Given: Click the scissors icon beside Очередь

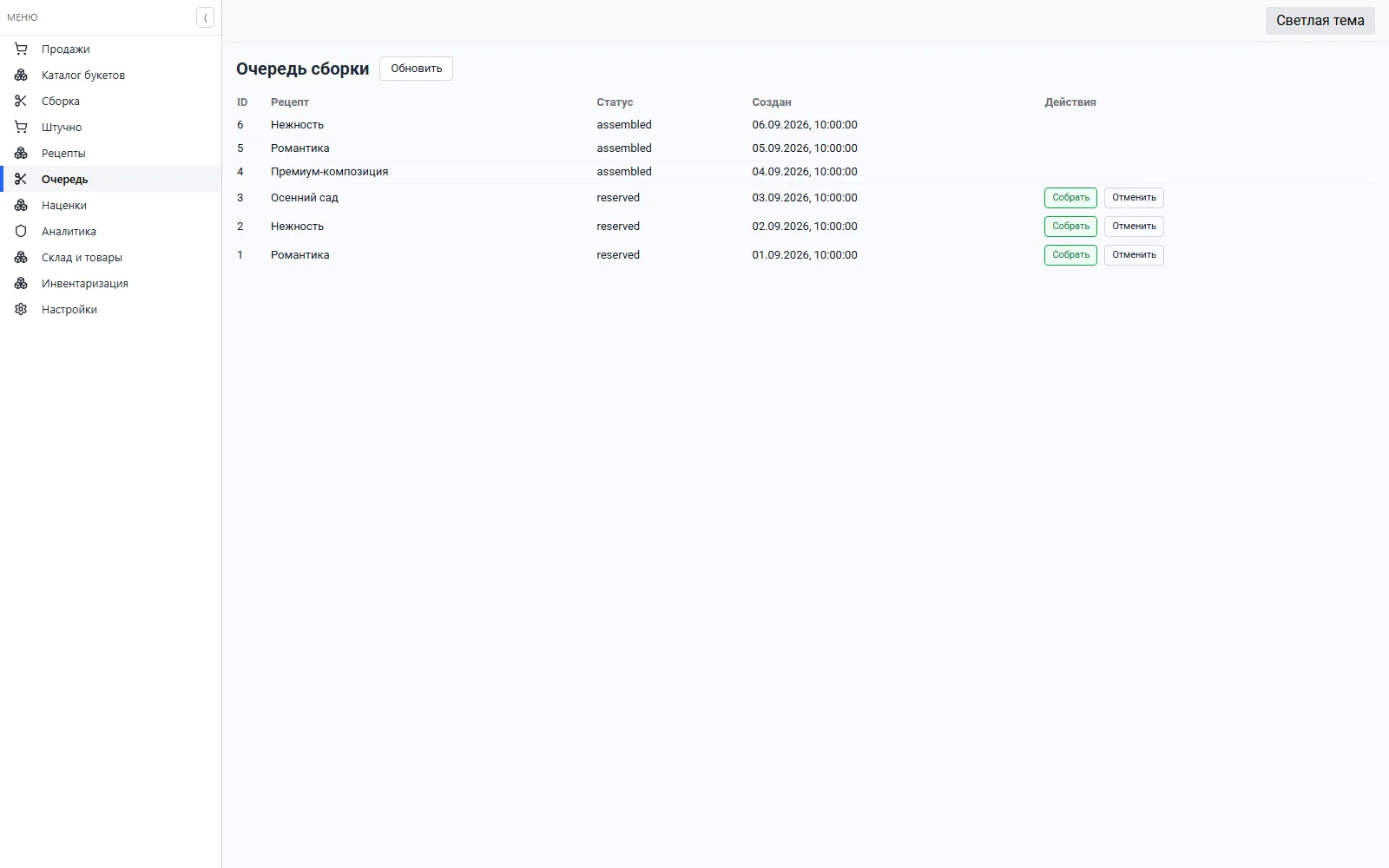Looking at the screenshot, I should click(21, 180).
